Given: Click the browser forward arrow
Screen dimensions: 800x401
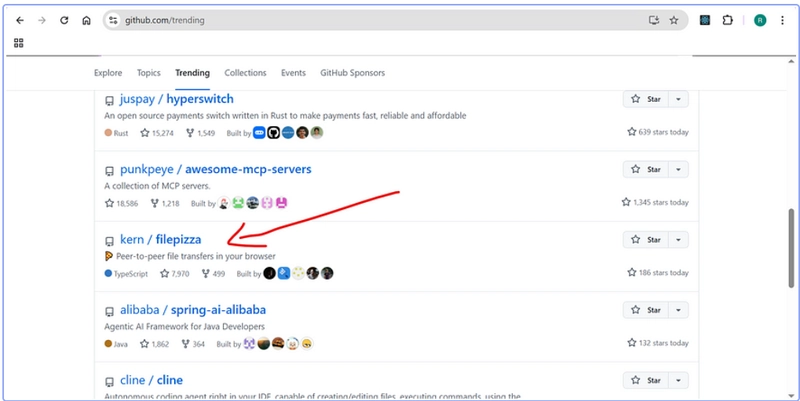Looking at the screenshot, I should (x=42, y=20).
